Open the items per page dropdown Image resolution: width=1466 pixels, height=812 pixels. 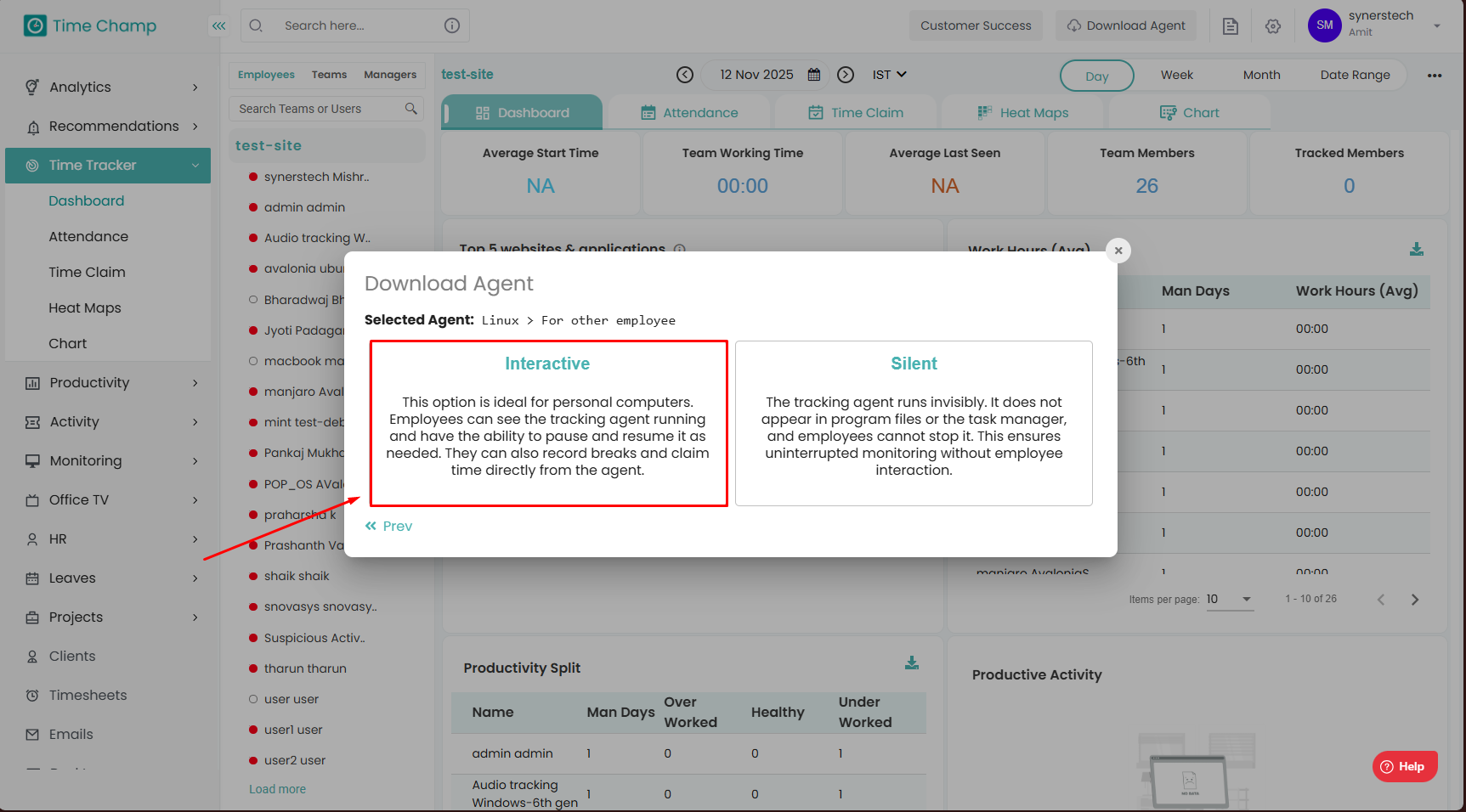coord(1230,600)
